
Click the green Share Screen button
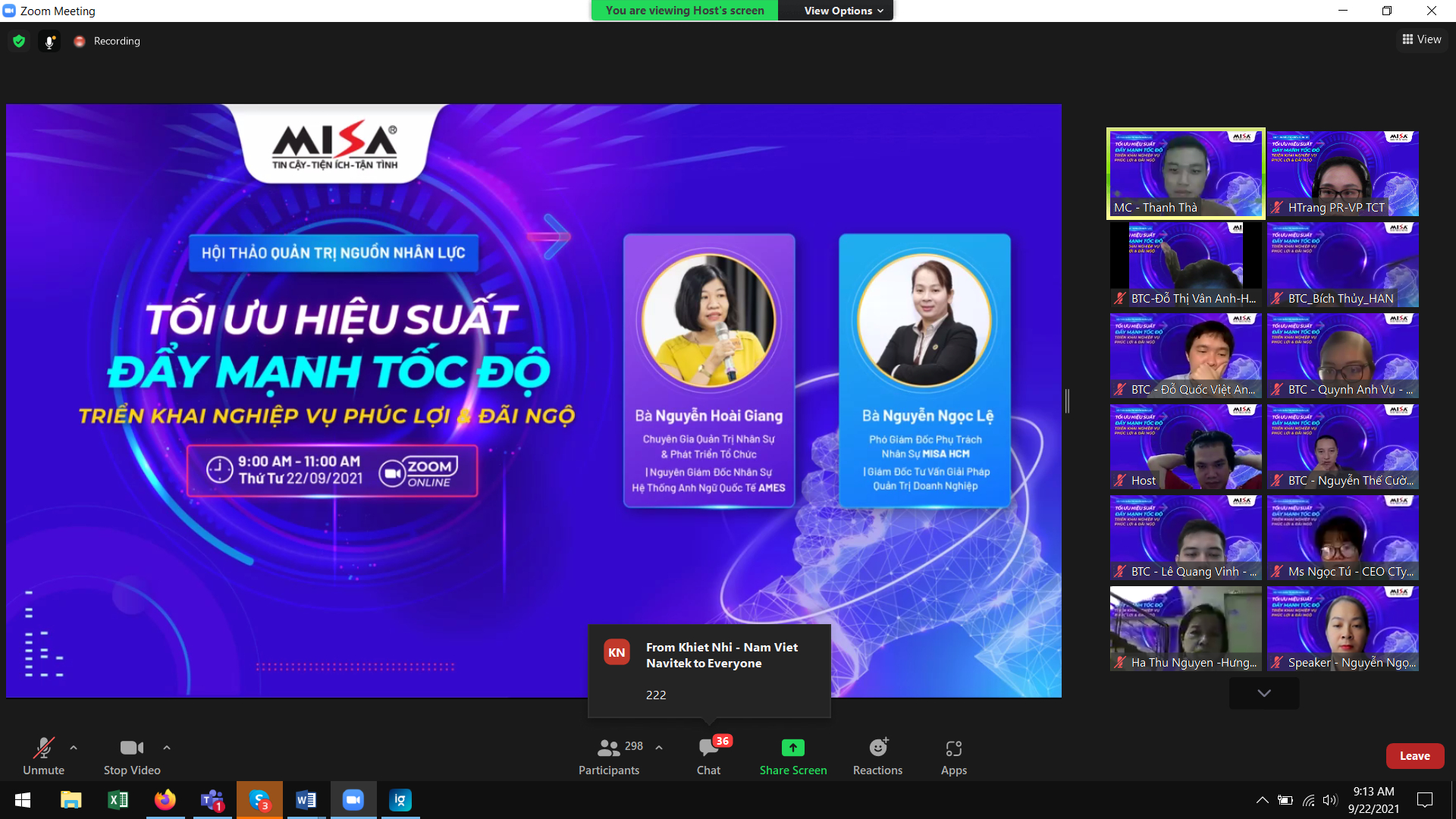tap(793, 756)
